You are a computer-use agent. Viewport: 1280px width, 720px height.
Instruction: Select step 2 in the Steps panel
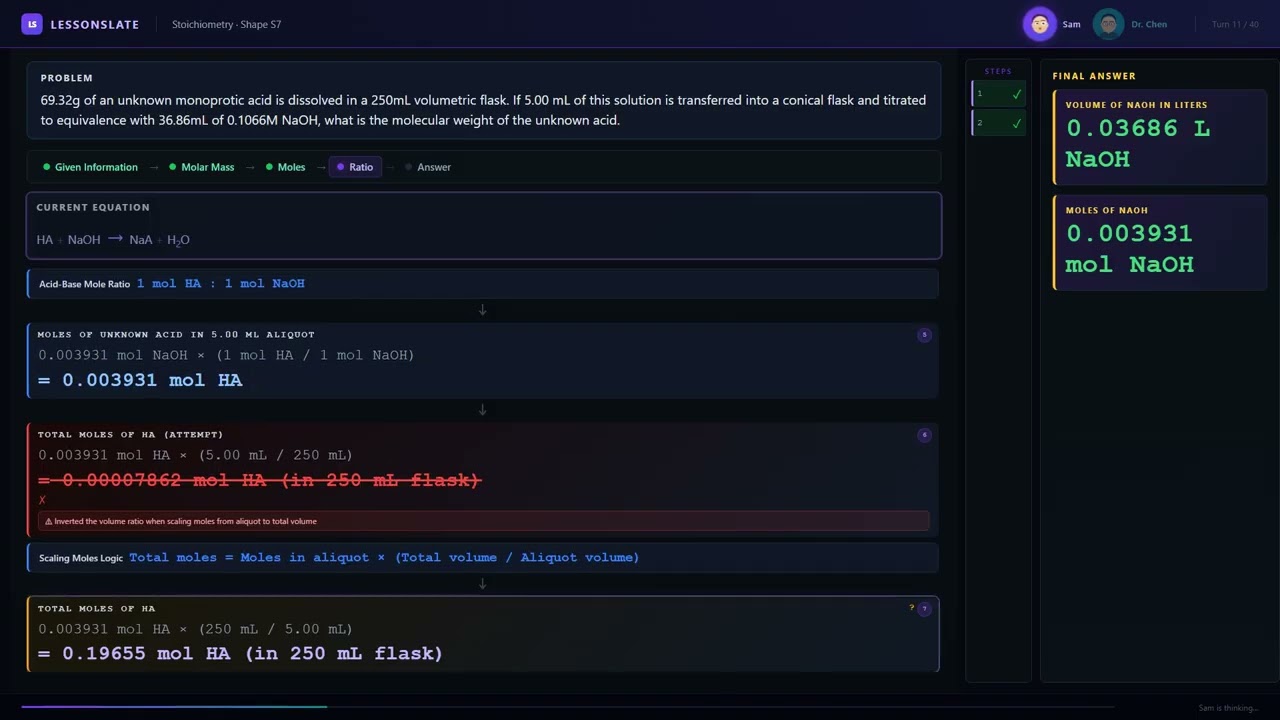[x=998, y=124]
